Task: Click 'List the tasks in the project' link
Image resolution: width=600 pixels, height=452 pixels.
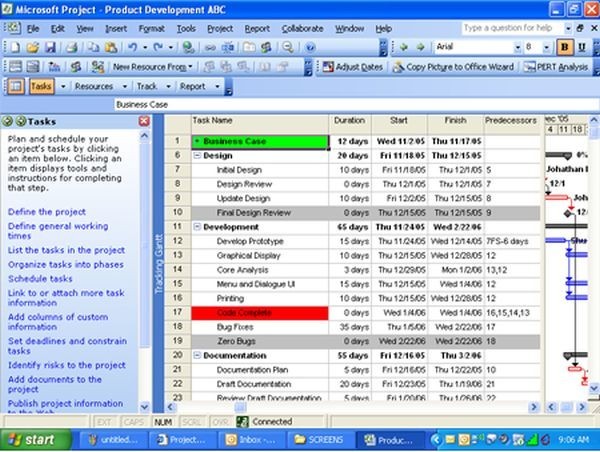Action: 66,250
